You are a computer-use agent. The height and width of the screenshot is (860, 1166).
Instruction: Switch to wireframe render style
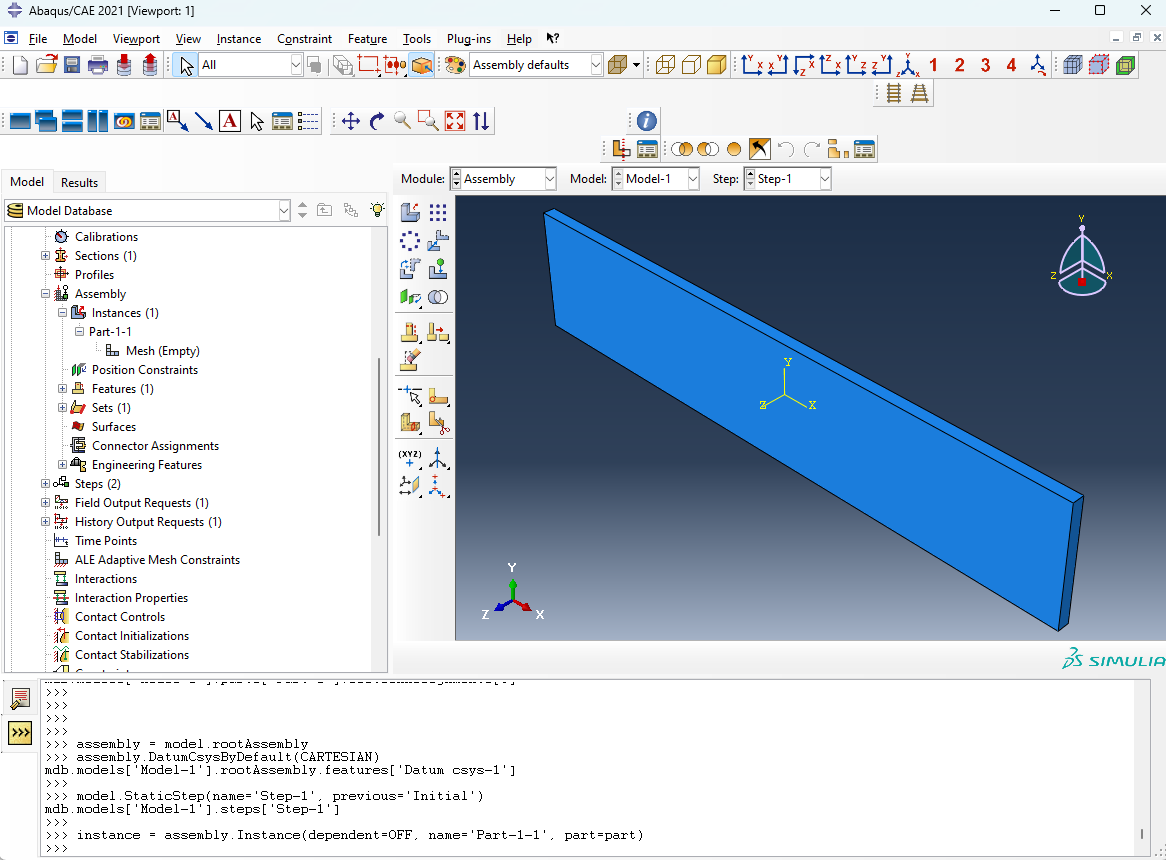664,65
